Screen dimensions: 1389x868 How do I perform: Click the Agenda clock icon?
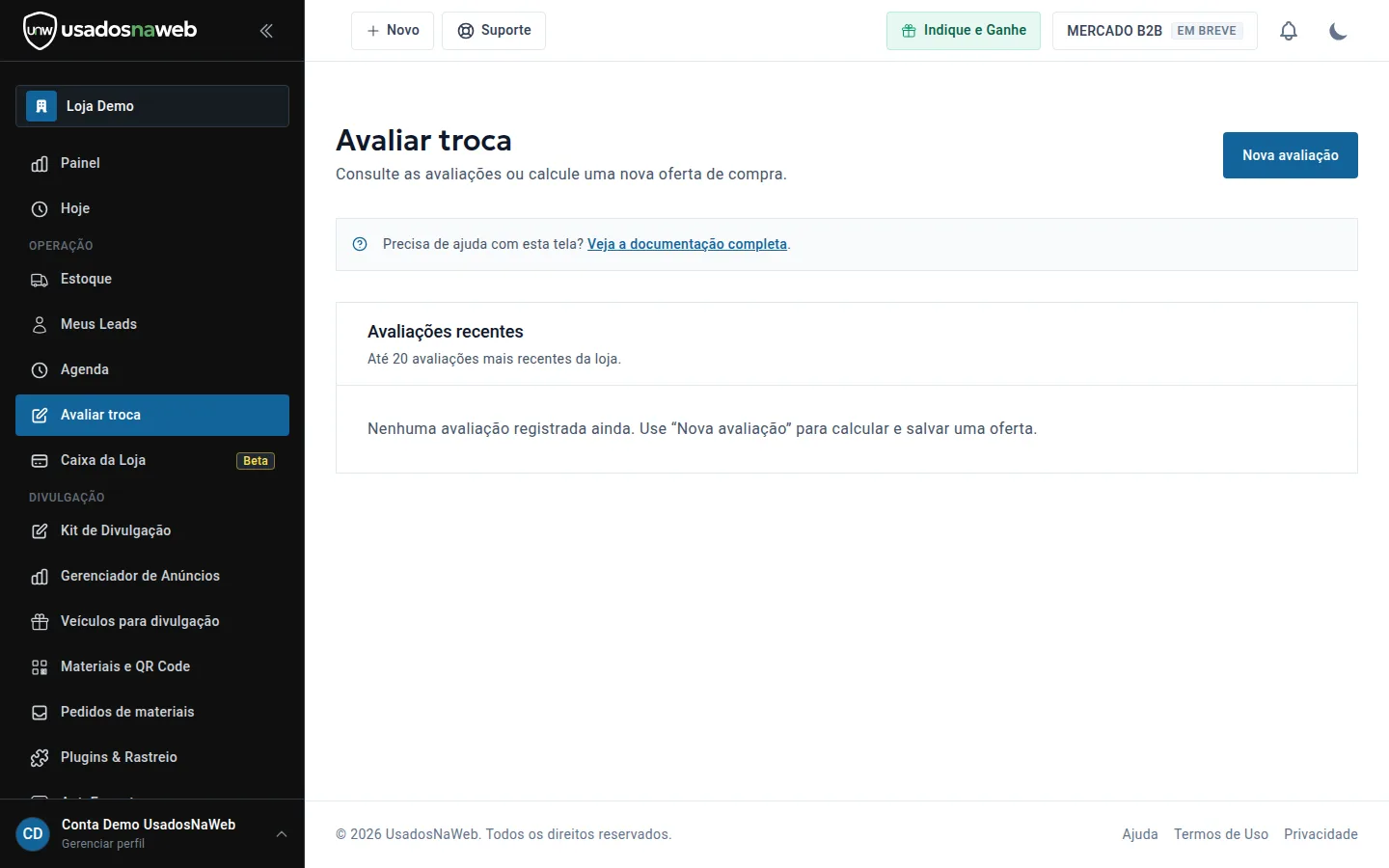(x=40, y=370)
